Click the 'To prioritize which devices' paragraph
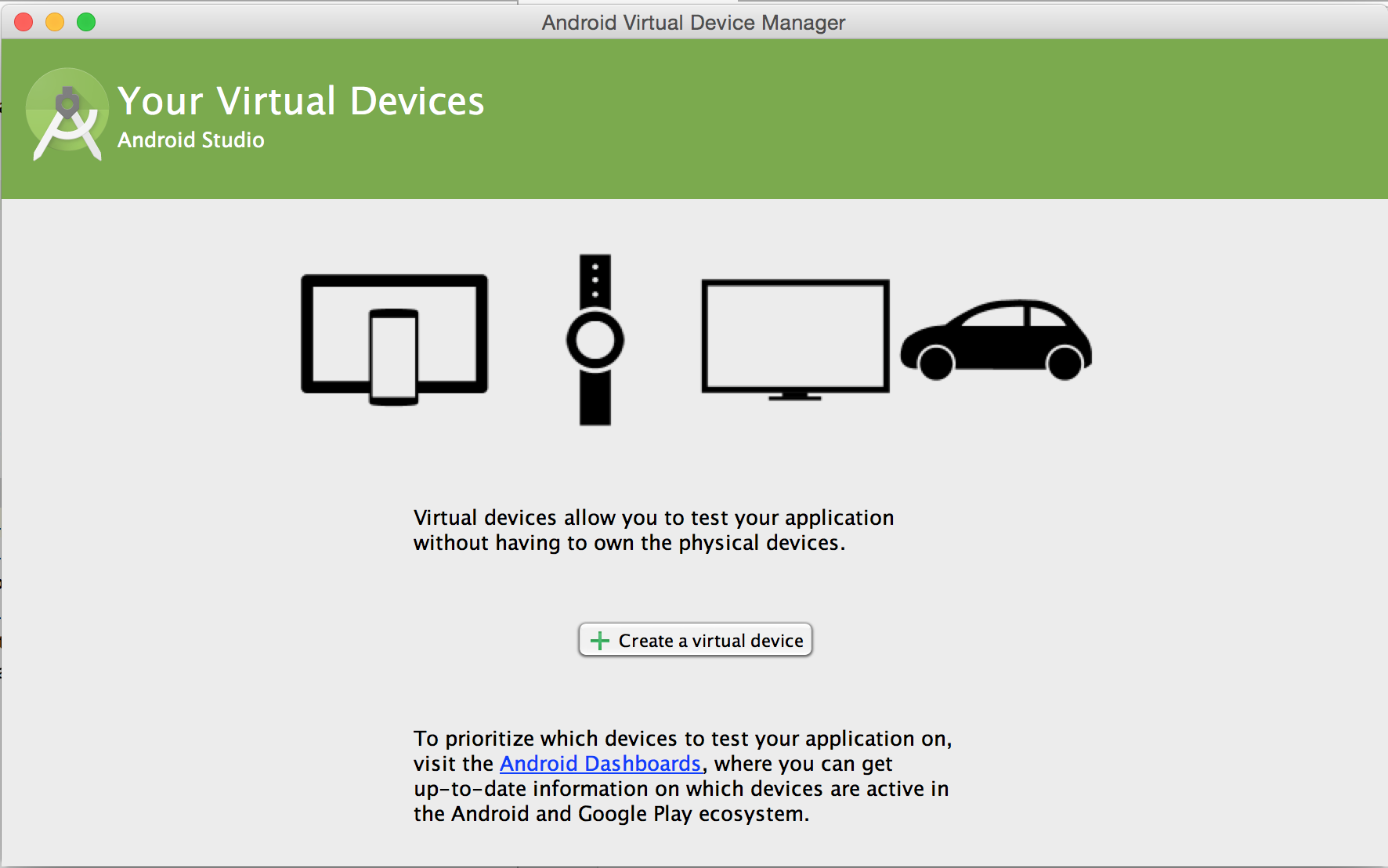 click(x=682, y=776)
